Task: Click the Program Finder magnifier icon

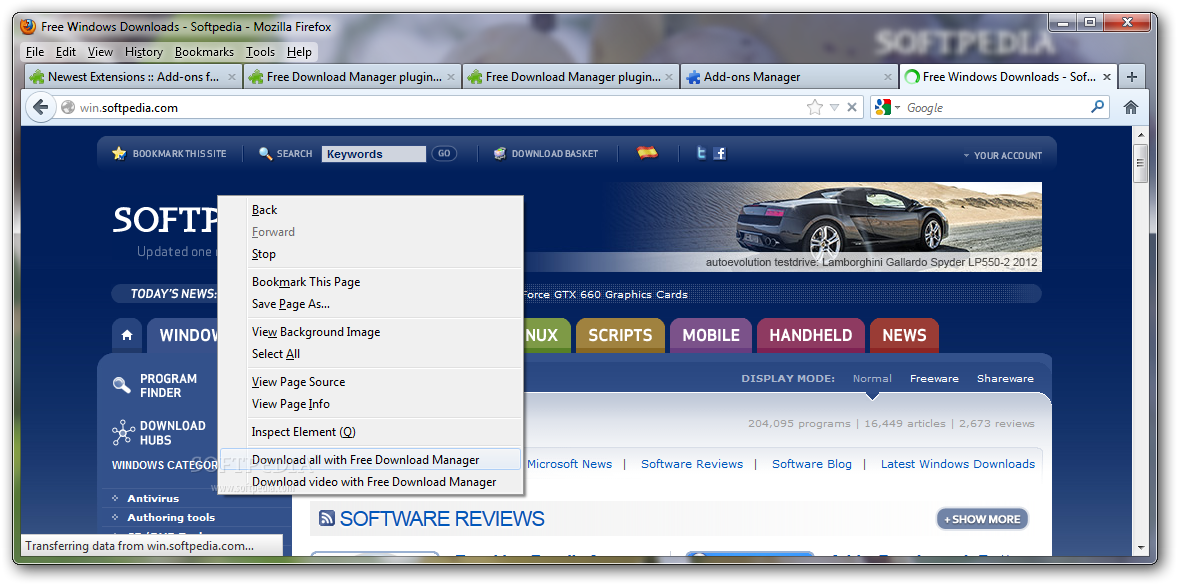Action: [x=122, y=385]
